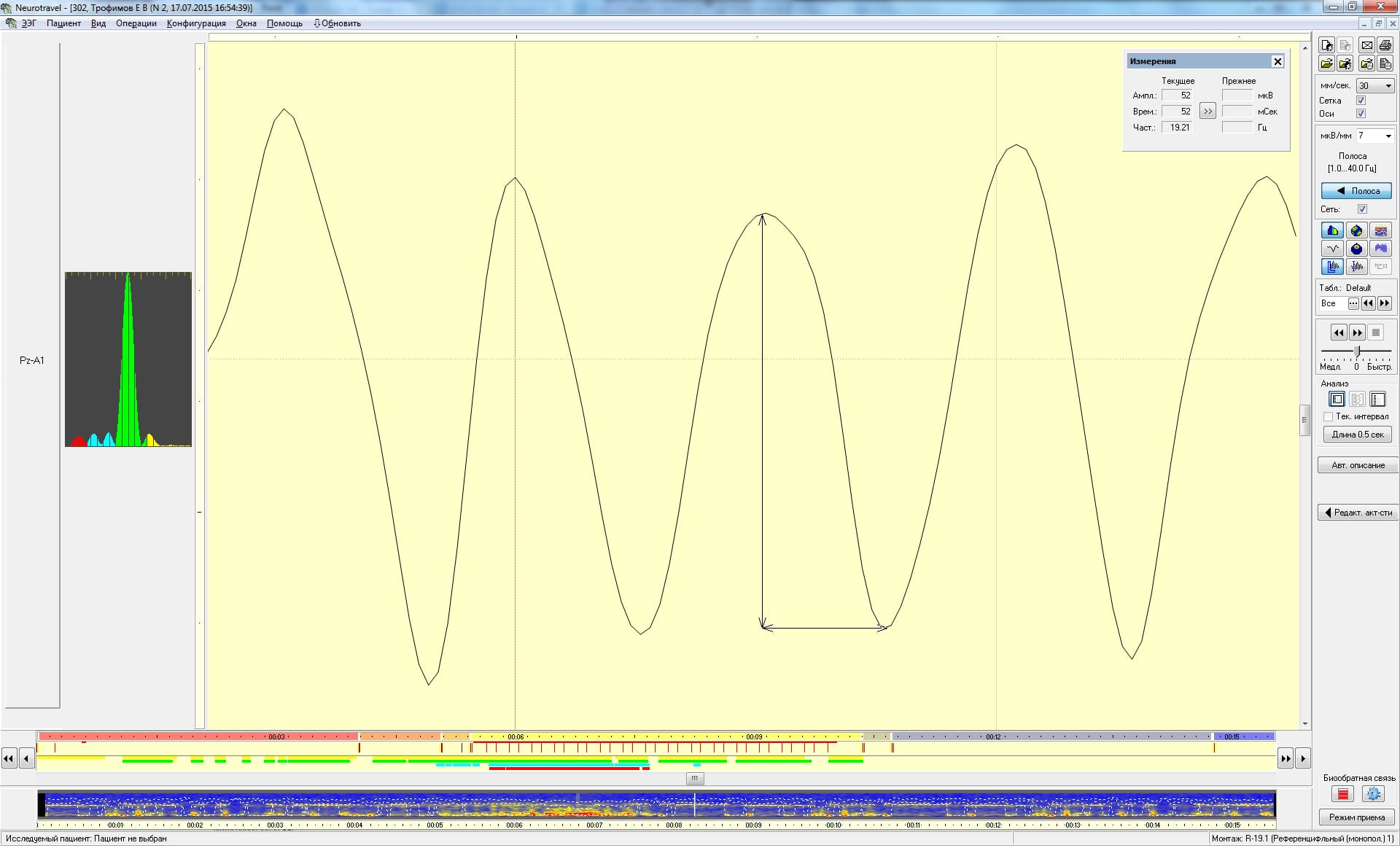Click the print icon in toolbar
Screen dimensions: 1400x848
point(1385,45)
